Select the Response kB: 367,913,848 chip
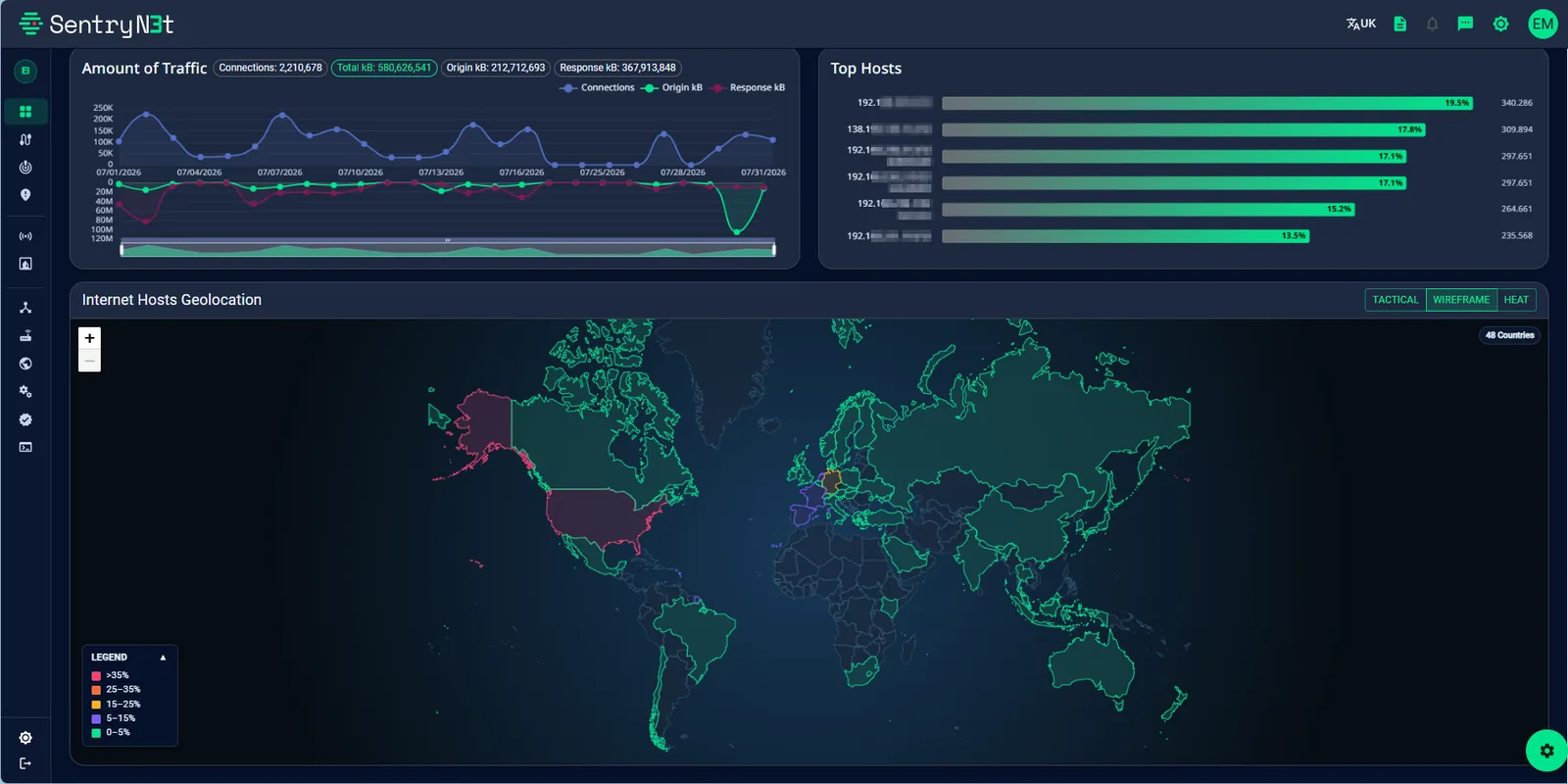This screenshot has width=1568, height=784. [617, 68]
